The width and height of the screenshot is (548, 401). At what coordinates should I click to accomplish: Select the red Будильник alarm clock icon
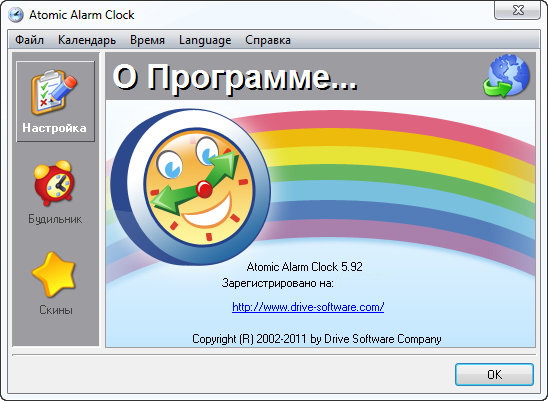pyautogui.click(x=54, y=183)
